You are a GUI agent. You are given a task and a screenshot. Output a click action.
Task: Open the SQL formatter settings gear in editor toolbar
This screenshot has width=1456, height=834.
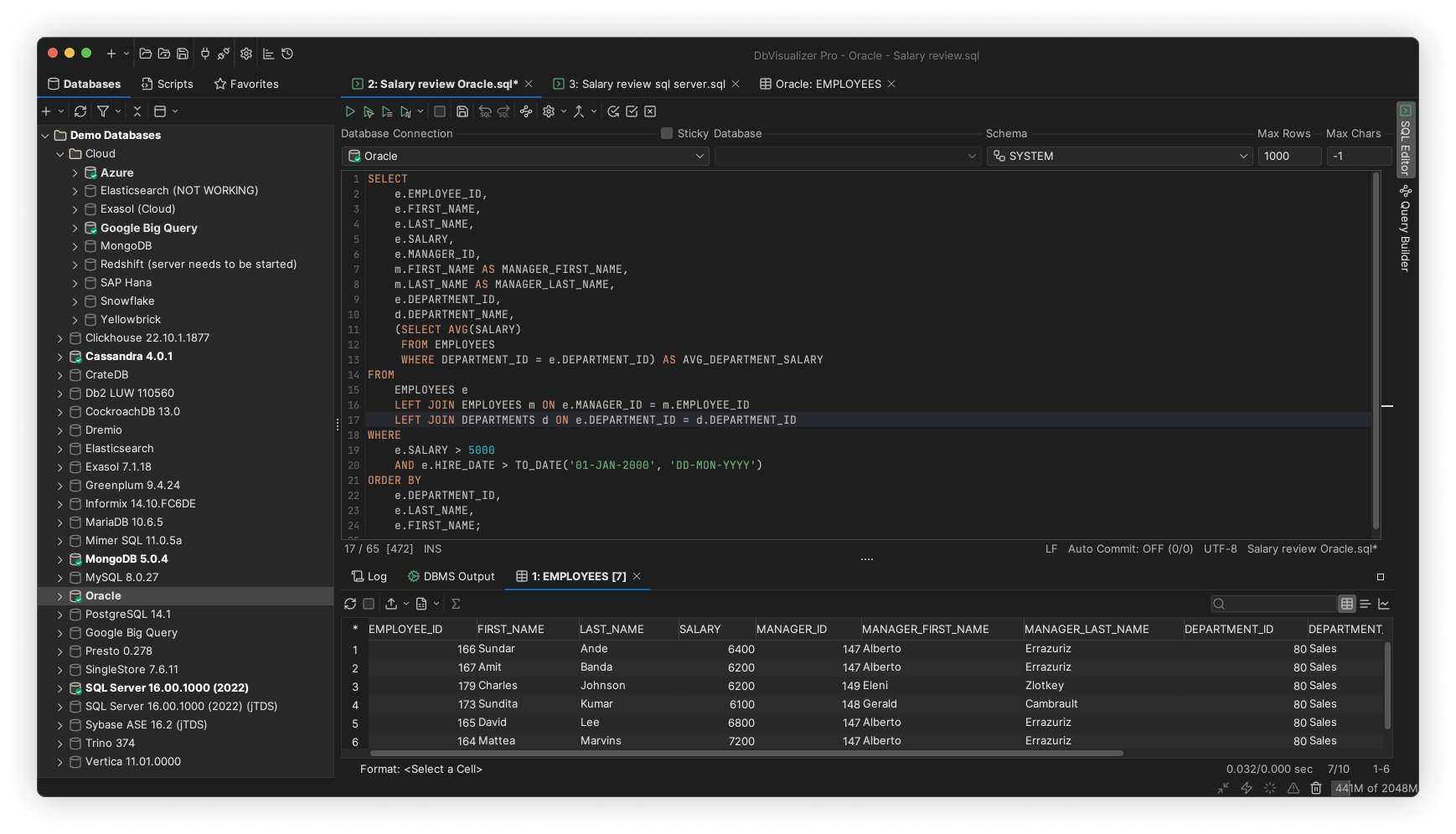tap(549, 111)
